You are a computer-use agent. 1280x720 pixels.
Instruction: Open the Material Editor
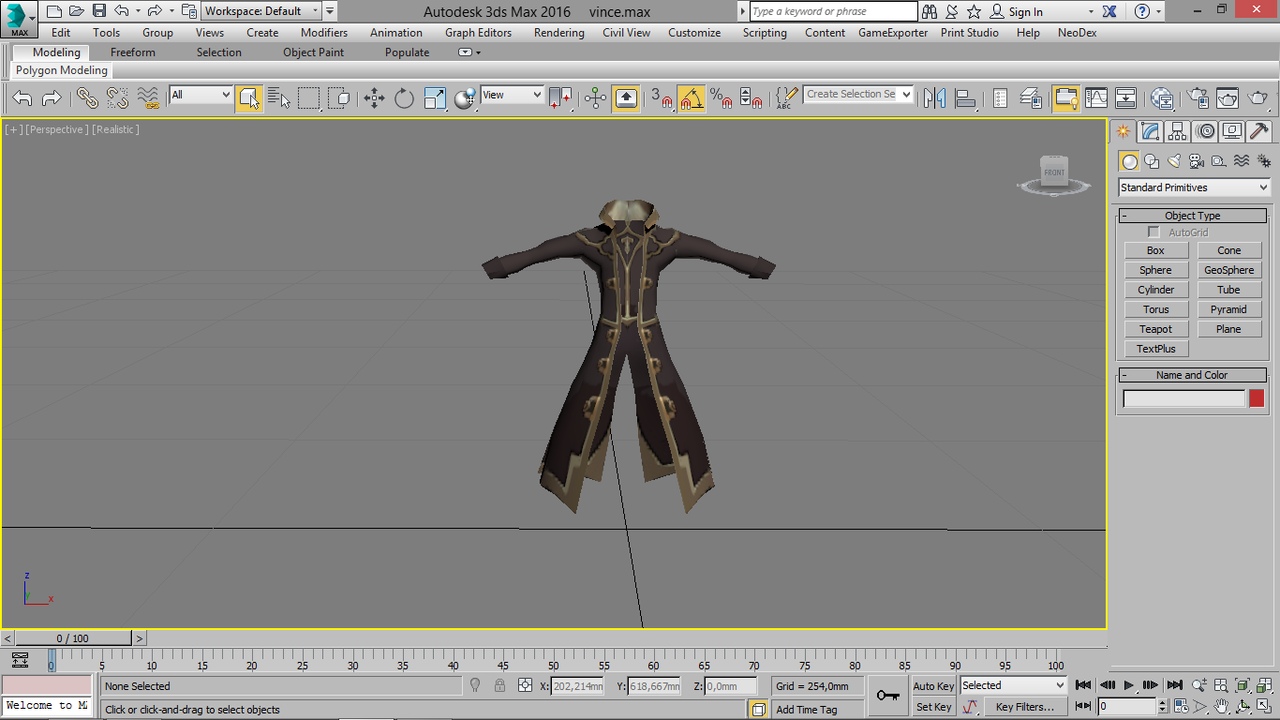pos(1161,98)
